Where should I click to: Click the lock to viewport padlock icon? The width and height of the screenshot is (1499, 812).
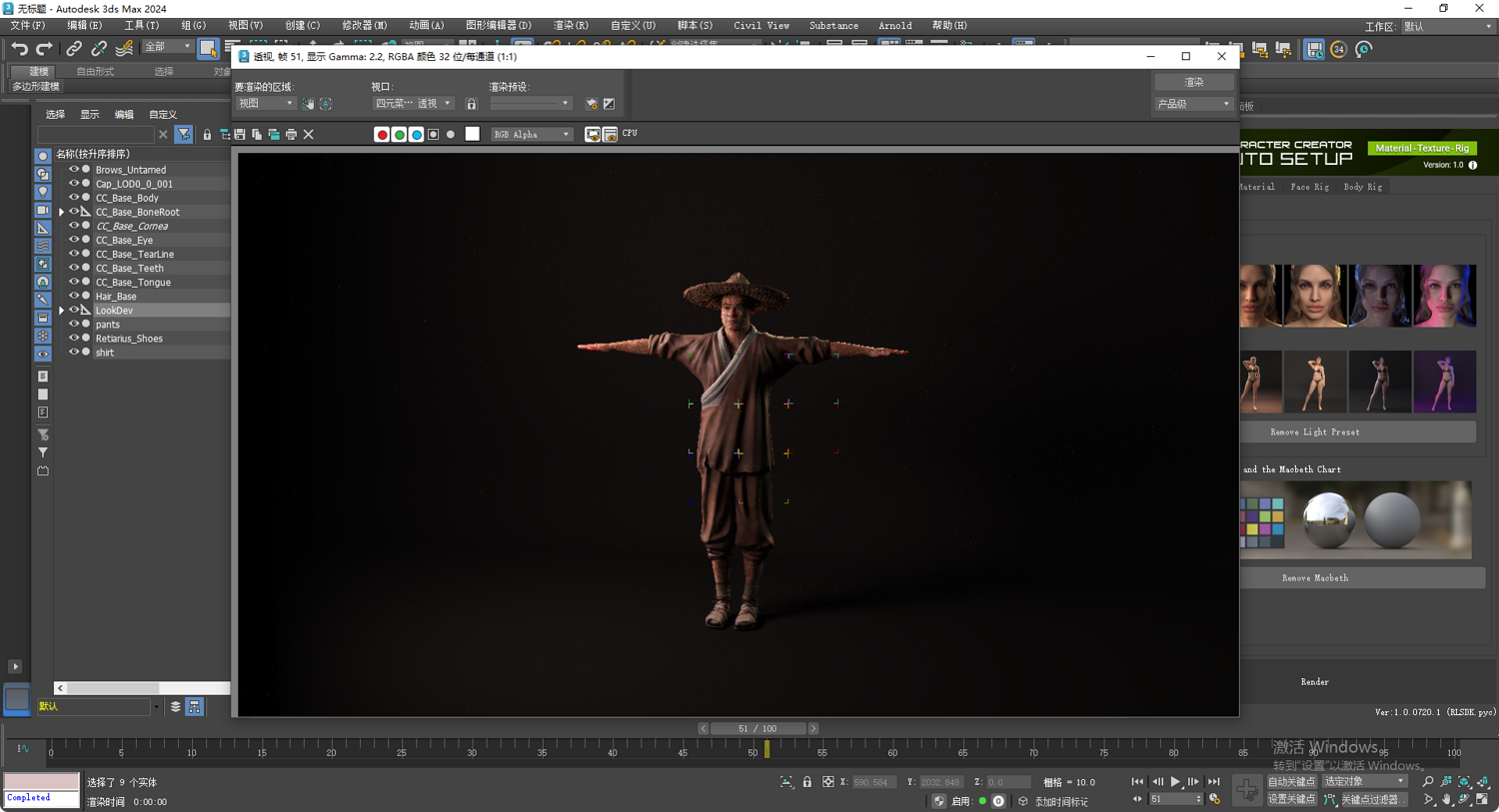pyautogui.click(x=472, y=104)
